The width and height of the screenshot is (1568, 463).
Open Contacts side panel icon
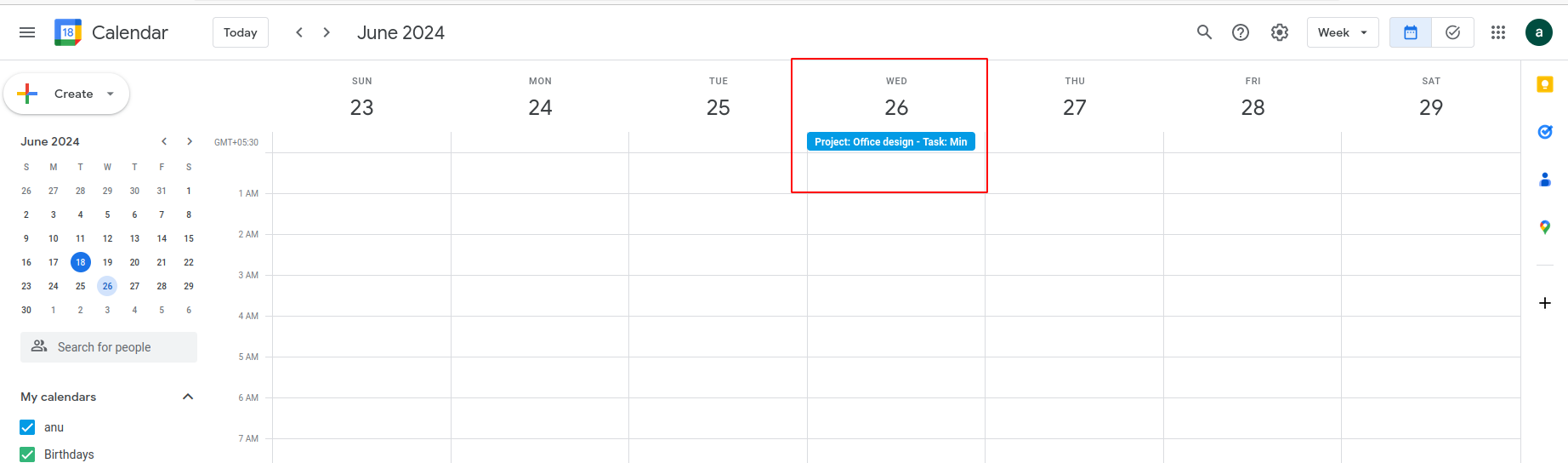coord(1545,180)
